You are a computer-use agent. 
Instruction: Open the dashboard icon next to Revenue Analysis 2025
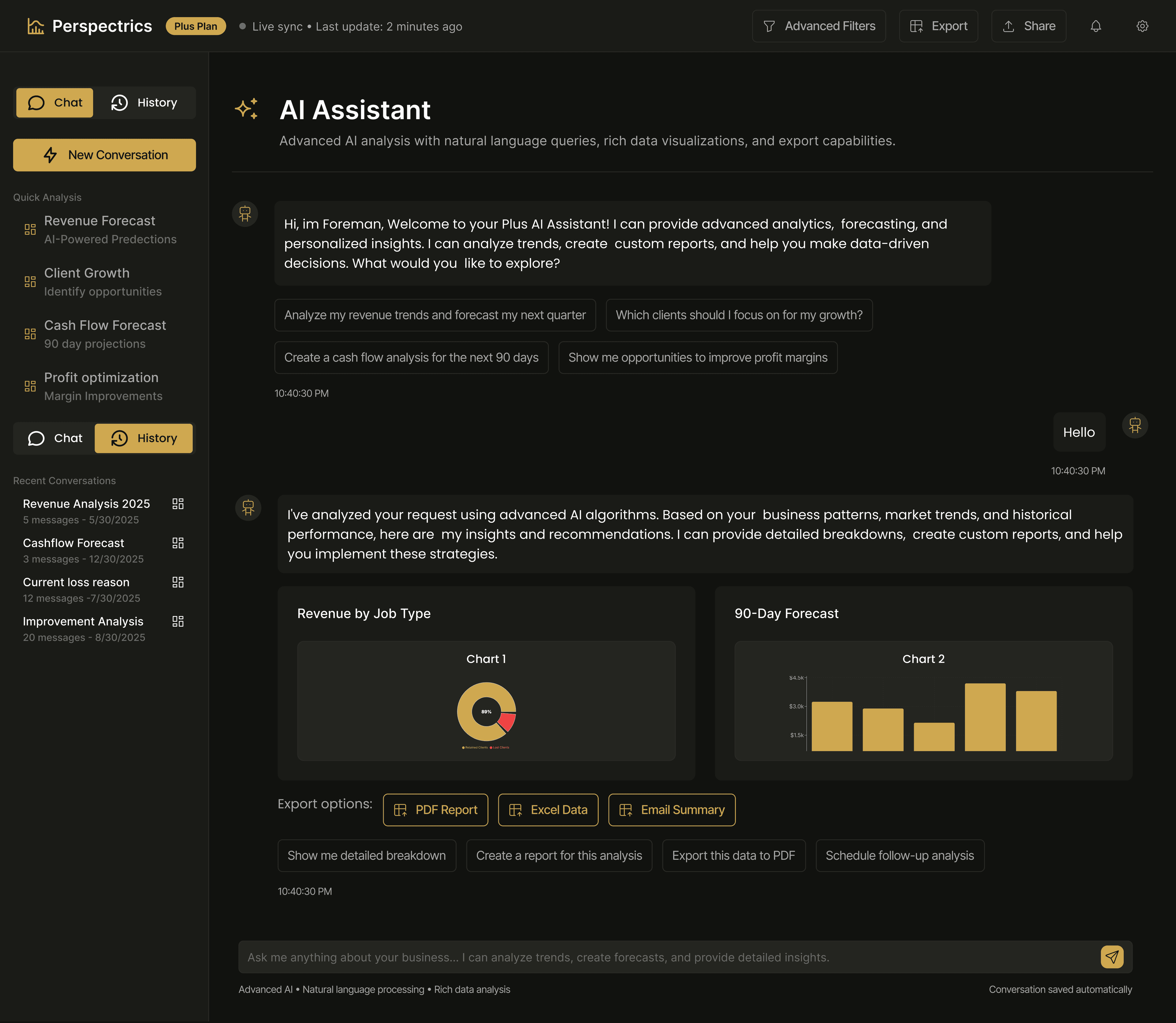pos(178,503)
